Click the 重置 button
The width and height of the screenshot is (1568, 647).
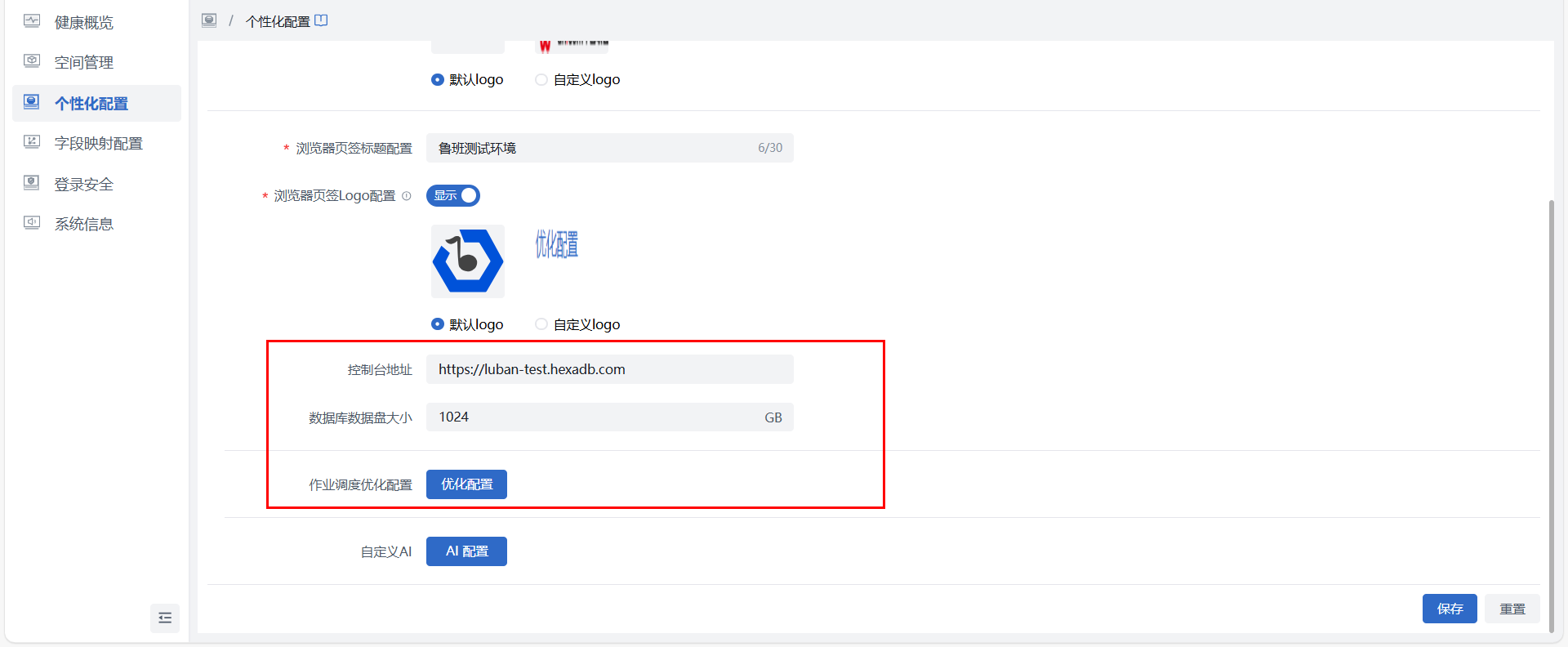pos(1512,609)
